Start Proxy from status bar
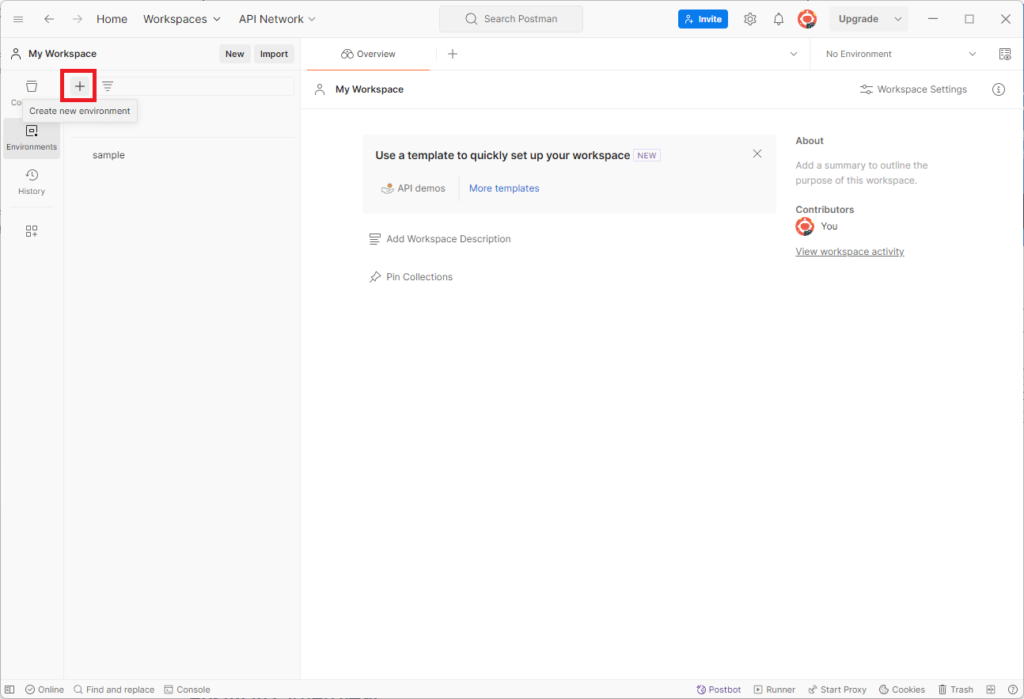Viewport: 1024px width, 699px height. (x=837, y=689)
